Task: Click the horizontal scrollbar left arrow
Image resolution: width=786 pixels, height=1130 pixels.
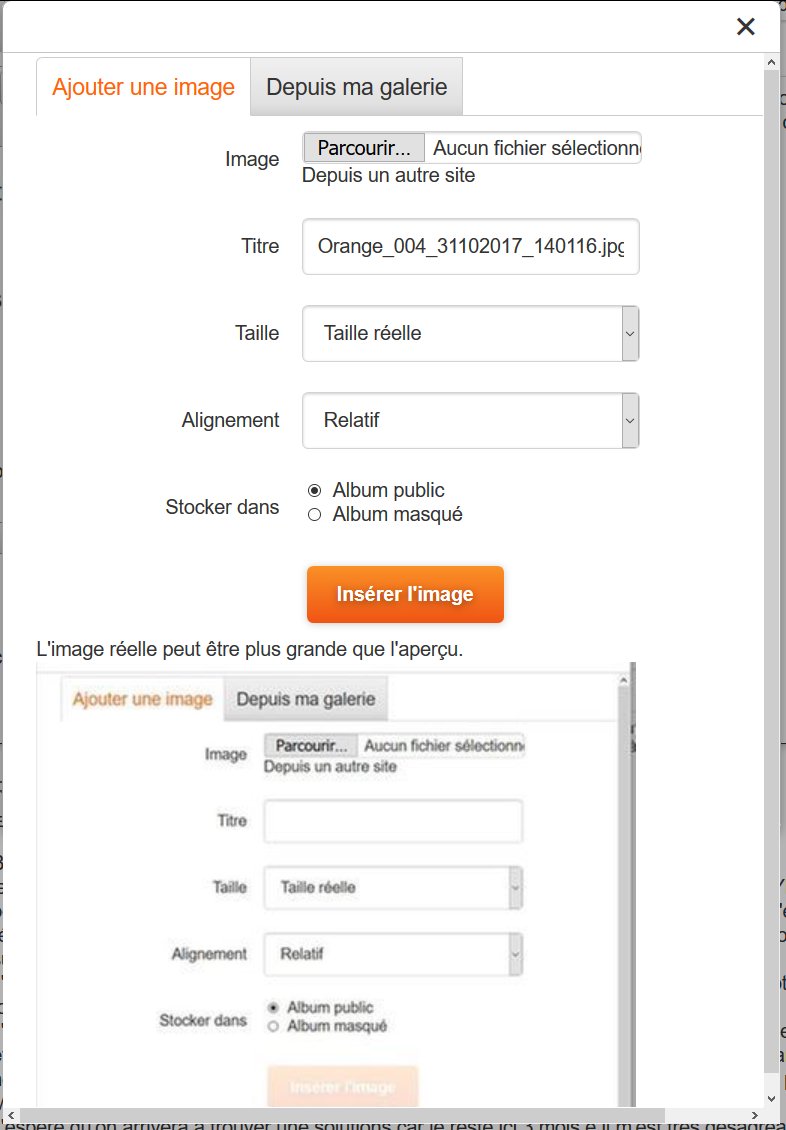Action: 10,1116
